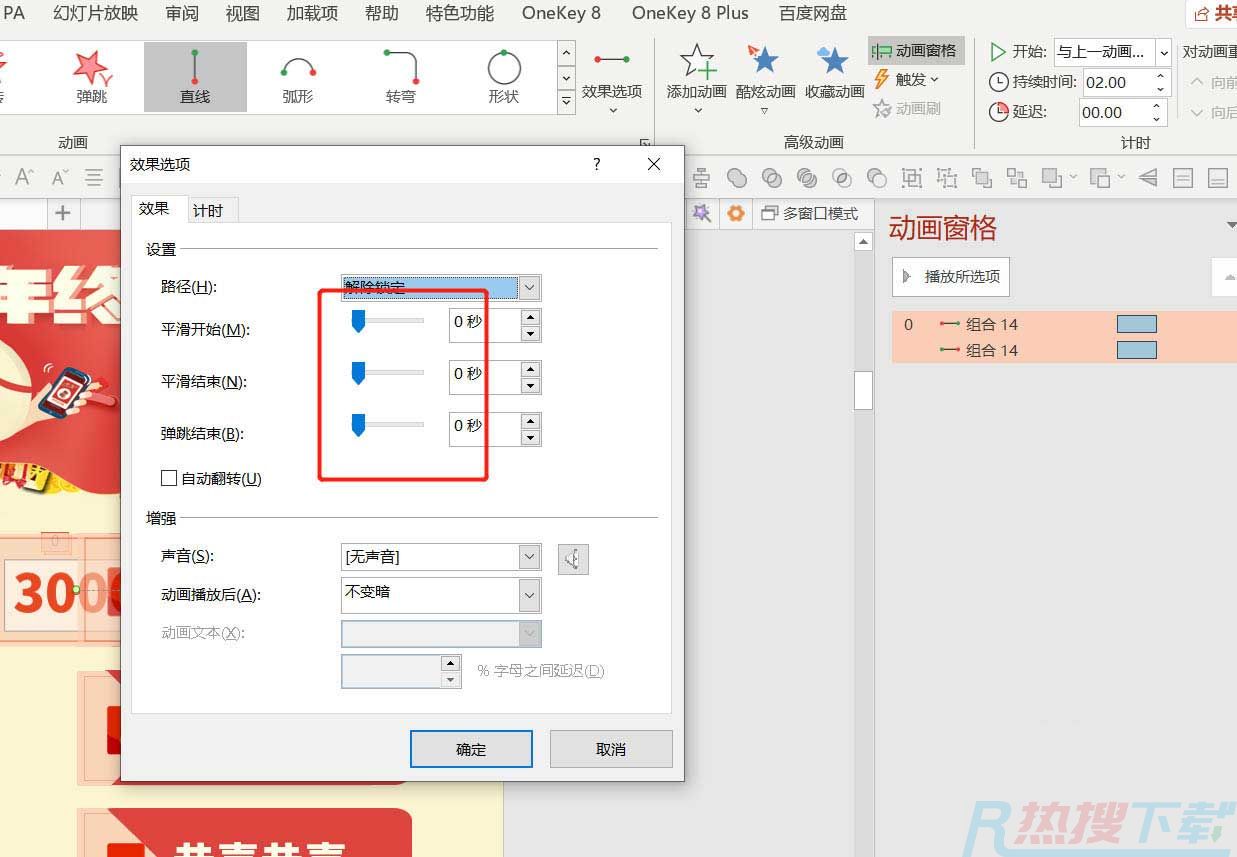
Task: Switch to the 计时 tab
Action: (209, 210)
